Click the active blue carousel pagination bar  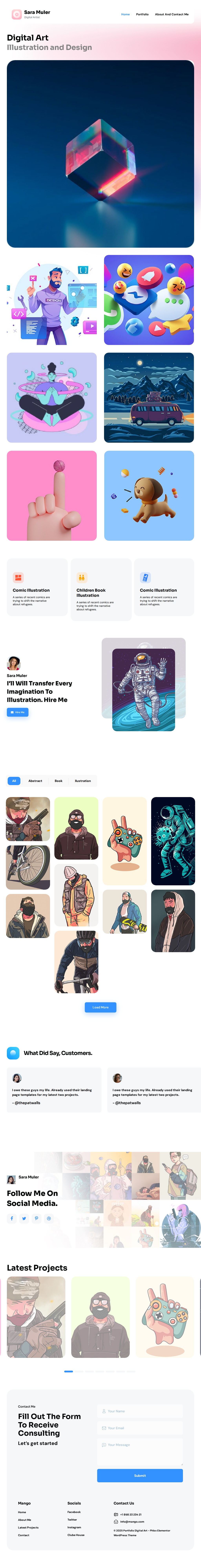69,1371
